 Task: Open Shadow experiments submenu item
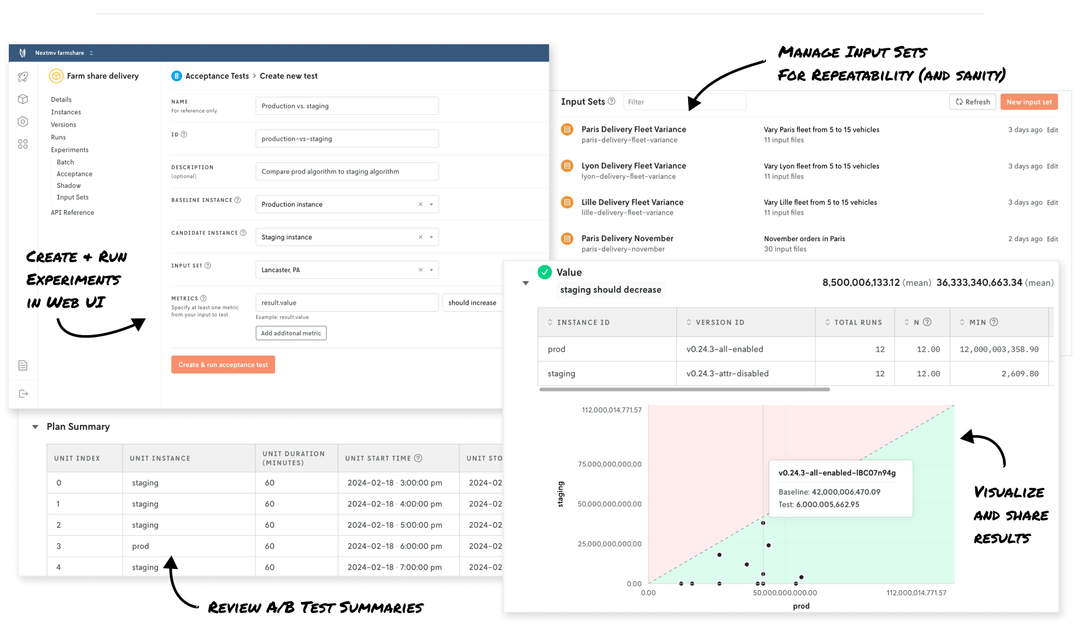point(68,185)
